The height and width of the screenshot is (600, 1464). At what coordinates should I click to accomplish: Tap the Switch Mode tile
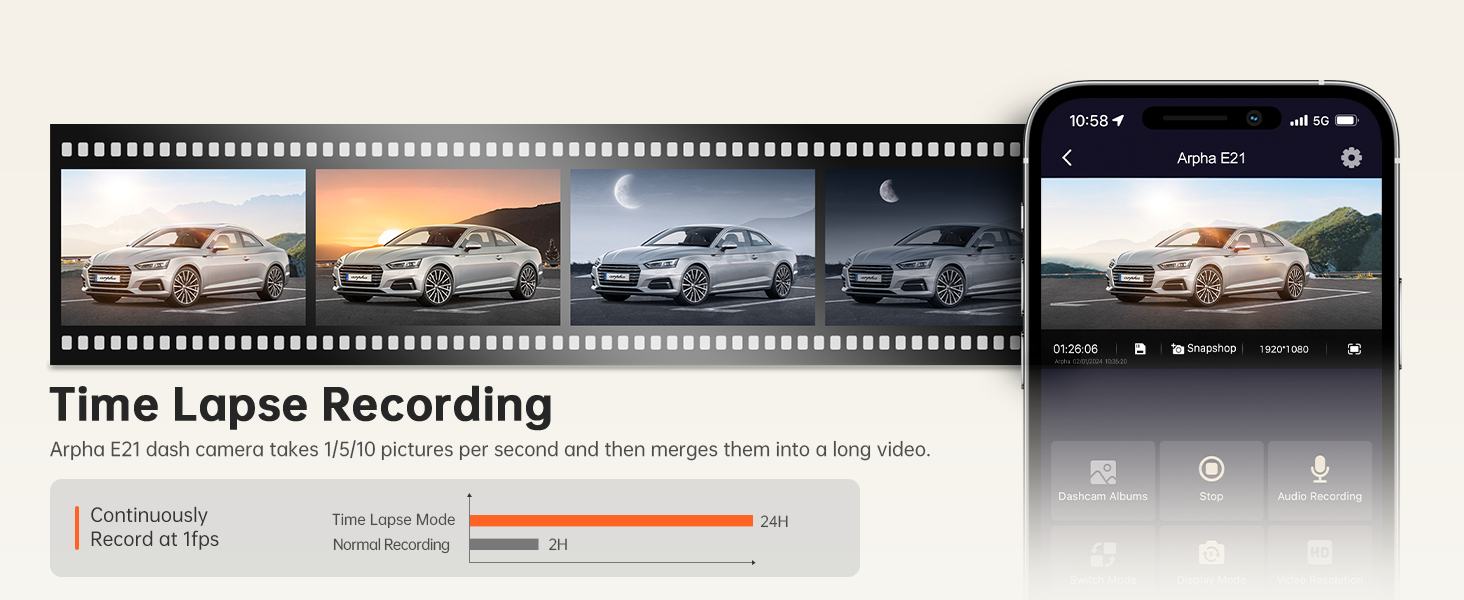[x=1103, y=562]
